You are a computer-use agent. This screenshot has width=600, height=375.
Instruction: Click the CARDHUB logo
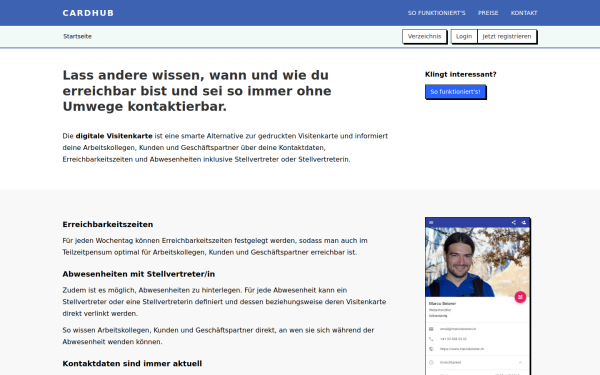pyautogui.click(x=88, y=13)
